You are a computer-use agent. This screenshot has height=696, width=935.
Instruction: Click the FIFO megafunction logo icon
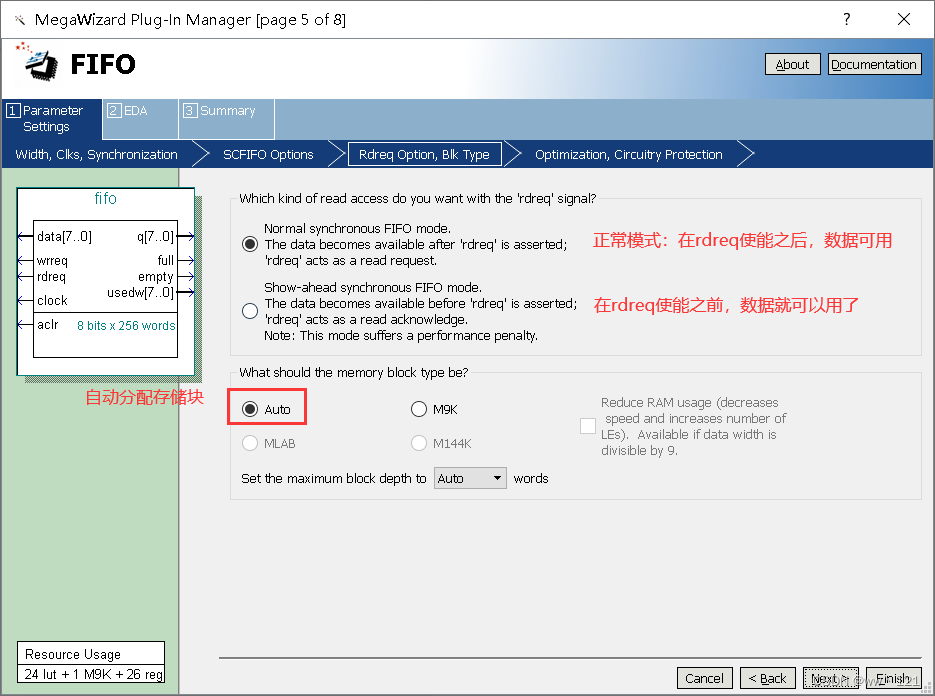pyautogui.click(x=36, y=63)
